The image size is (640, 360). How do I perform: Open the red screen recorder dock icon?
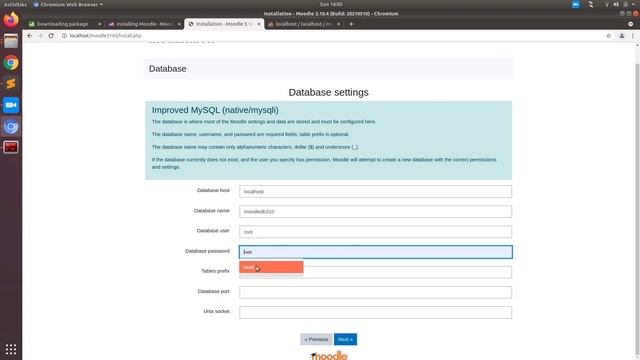tap(11, 147)
